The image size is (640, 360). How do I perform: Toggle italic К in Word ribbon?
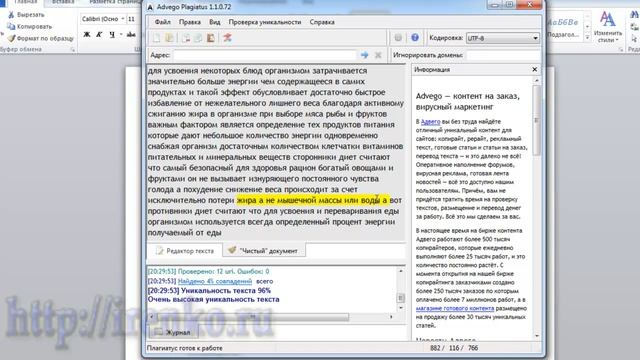click(x=99, y=35)
